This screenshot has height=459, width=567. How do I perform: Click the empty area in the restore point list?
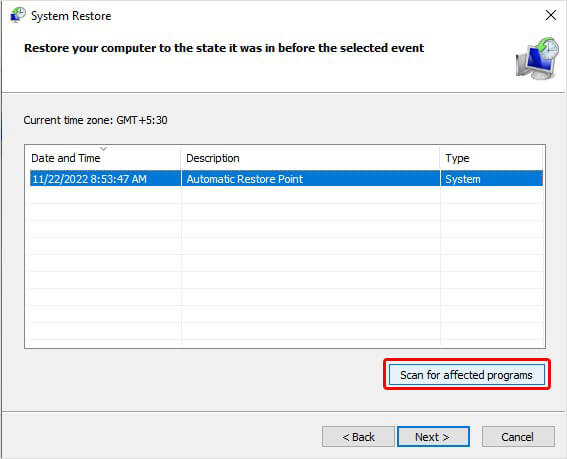[x=286, y=268]
